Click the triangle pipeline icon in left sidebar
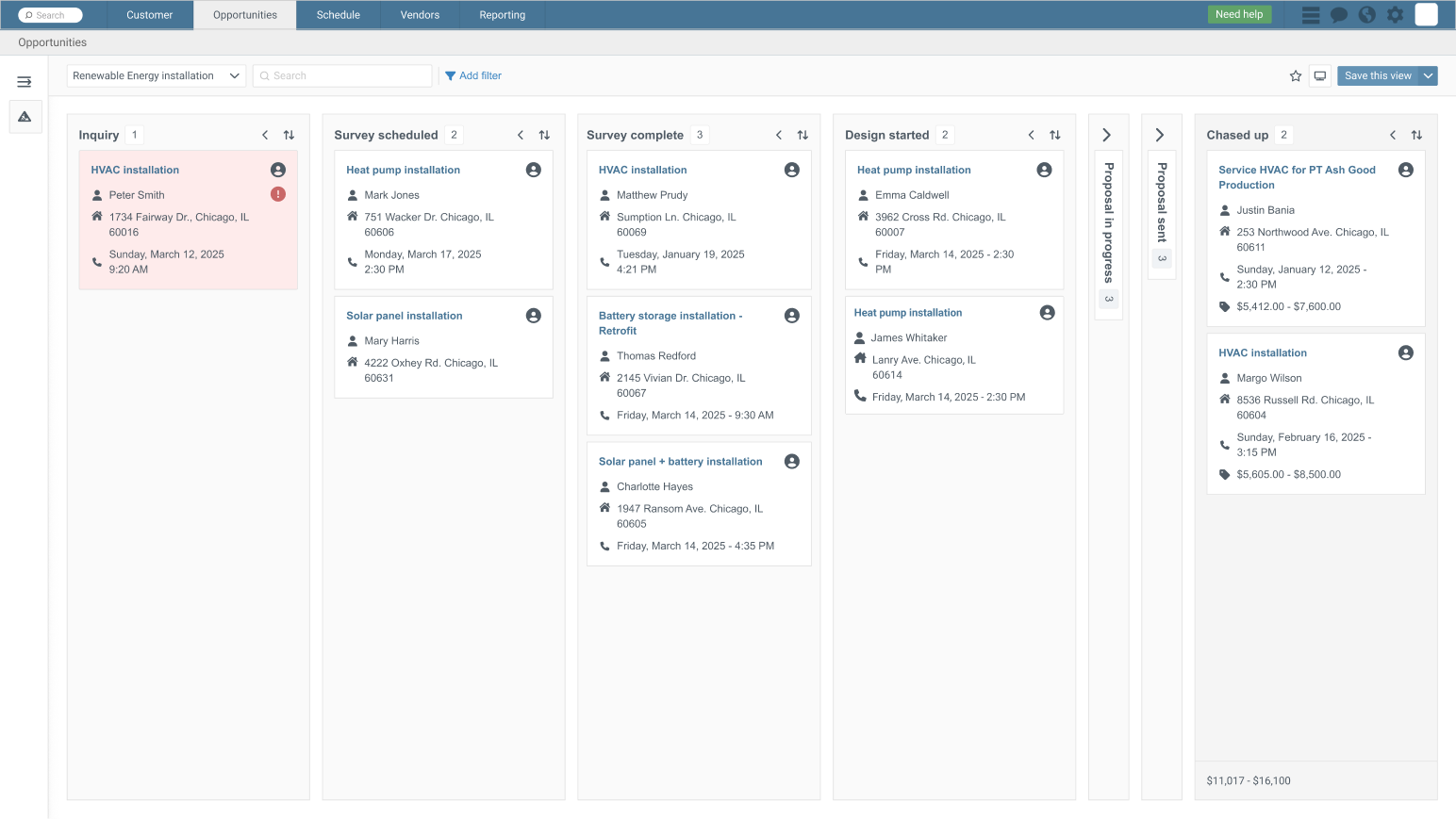 tap(25, 117)
